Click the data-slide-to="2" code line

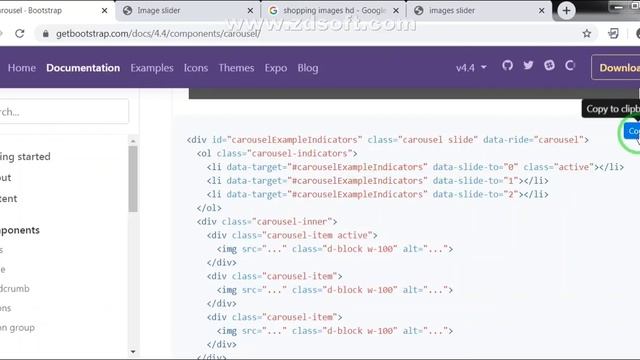(378, 194)
